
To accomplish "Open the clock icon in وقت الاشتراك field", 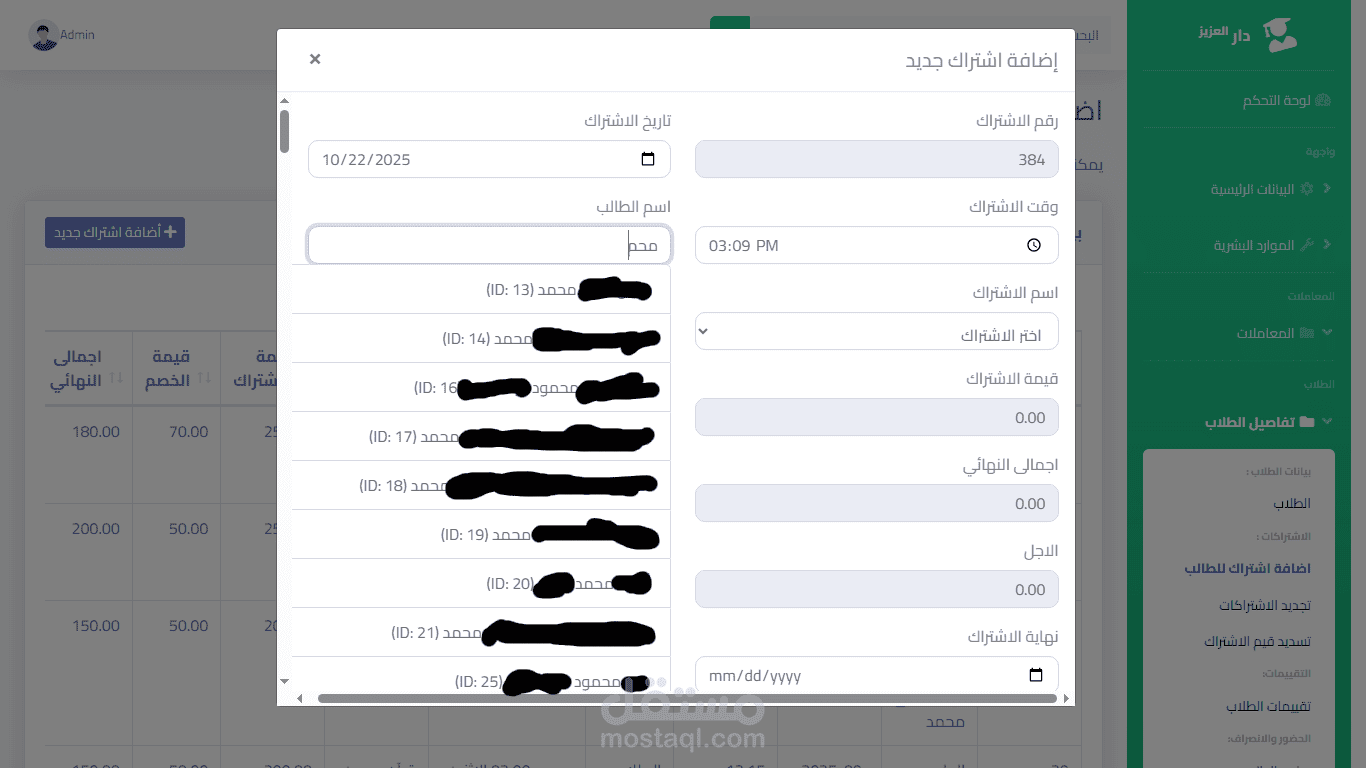I will [x=1034, y=245].
